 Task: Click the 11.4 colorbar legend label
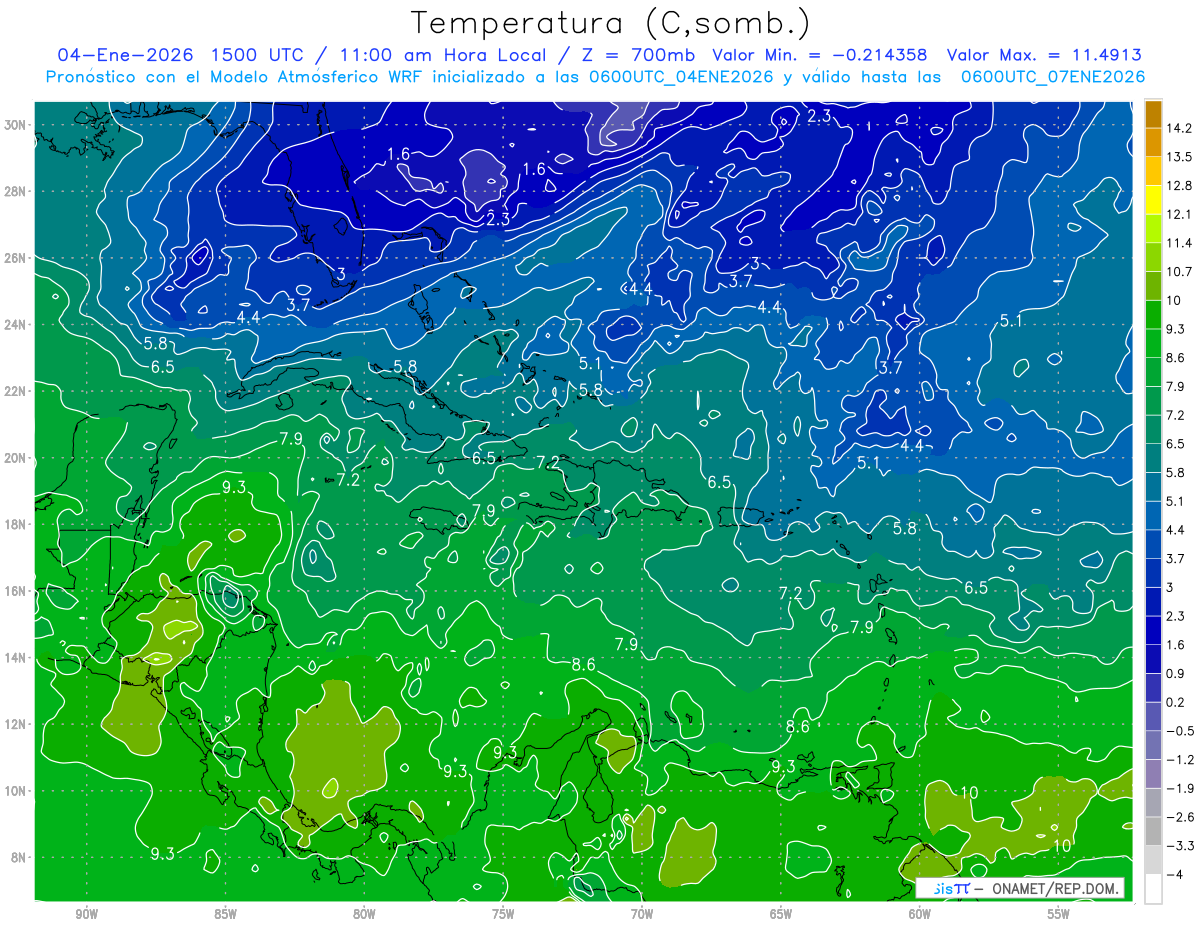pyautogui.click(x=1178, y=243)
